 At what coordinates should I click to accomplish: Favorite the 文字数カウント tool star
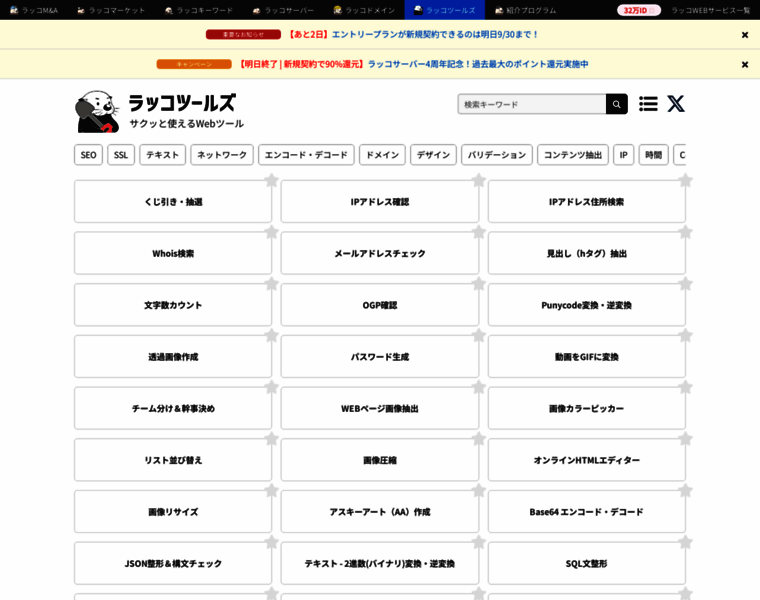click(271, 284)
